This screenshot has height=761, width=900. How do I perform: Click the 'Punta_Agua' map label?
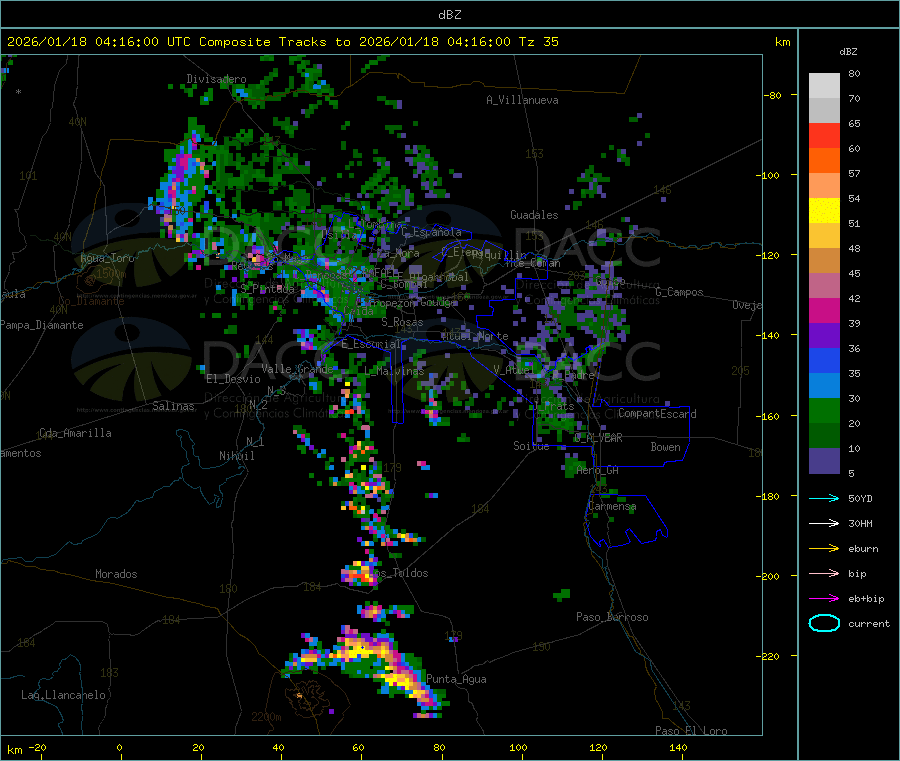coord(456,679)
